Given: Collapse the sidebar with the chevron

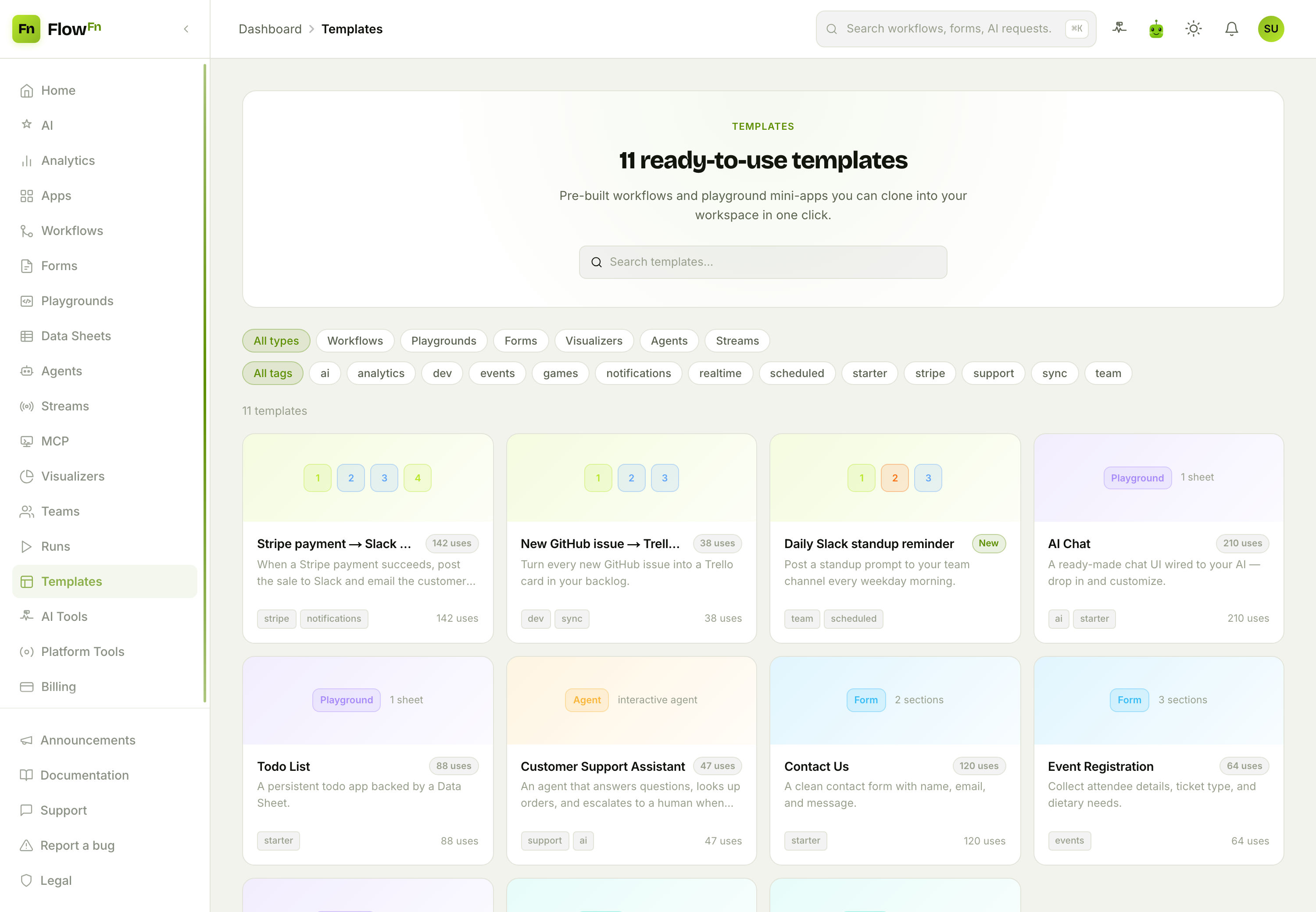Looking at the screenshot, I should click(186, 29).
